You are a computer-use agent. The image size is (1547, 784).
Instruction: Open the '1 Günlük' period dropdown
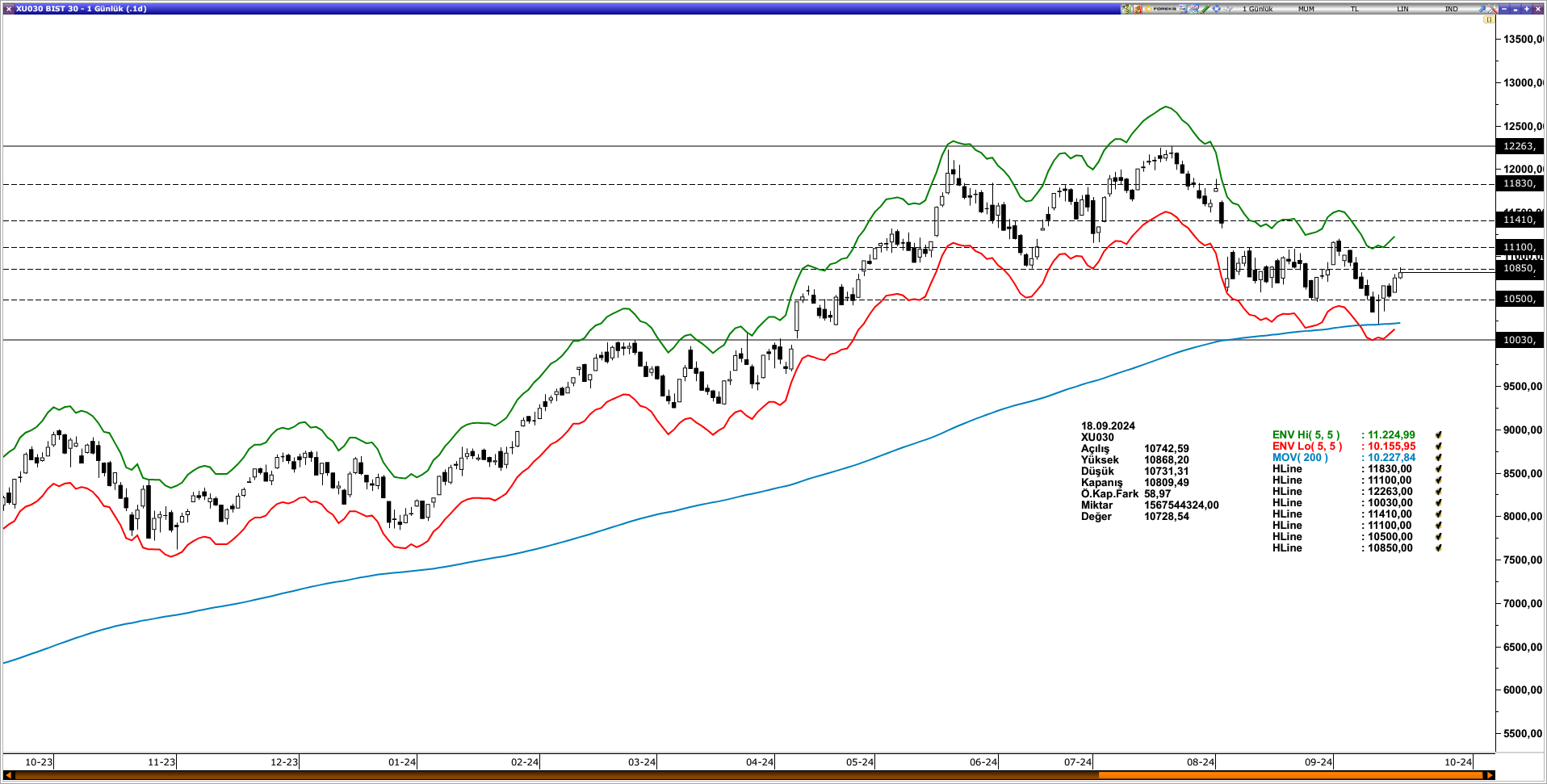click(x=1257, y=9)
